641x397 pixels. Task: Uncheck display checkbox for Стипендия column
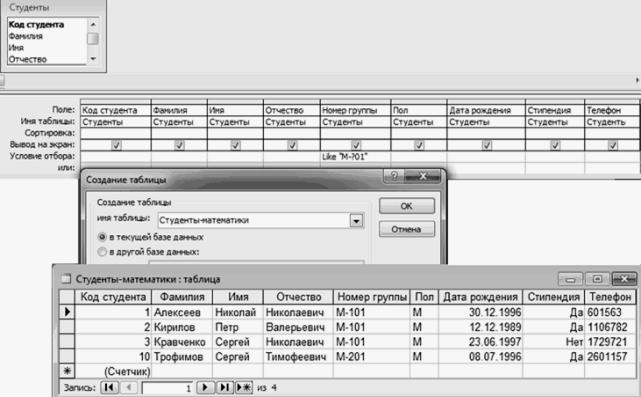click(x=555, y=145)
